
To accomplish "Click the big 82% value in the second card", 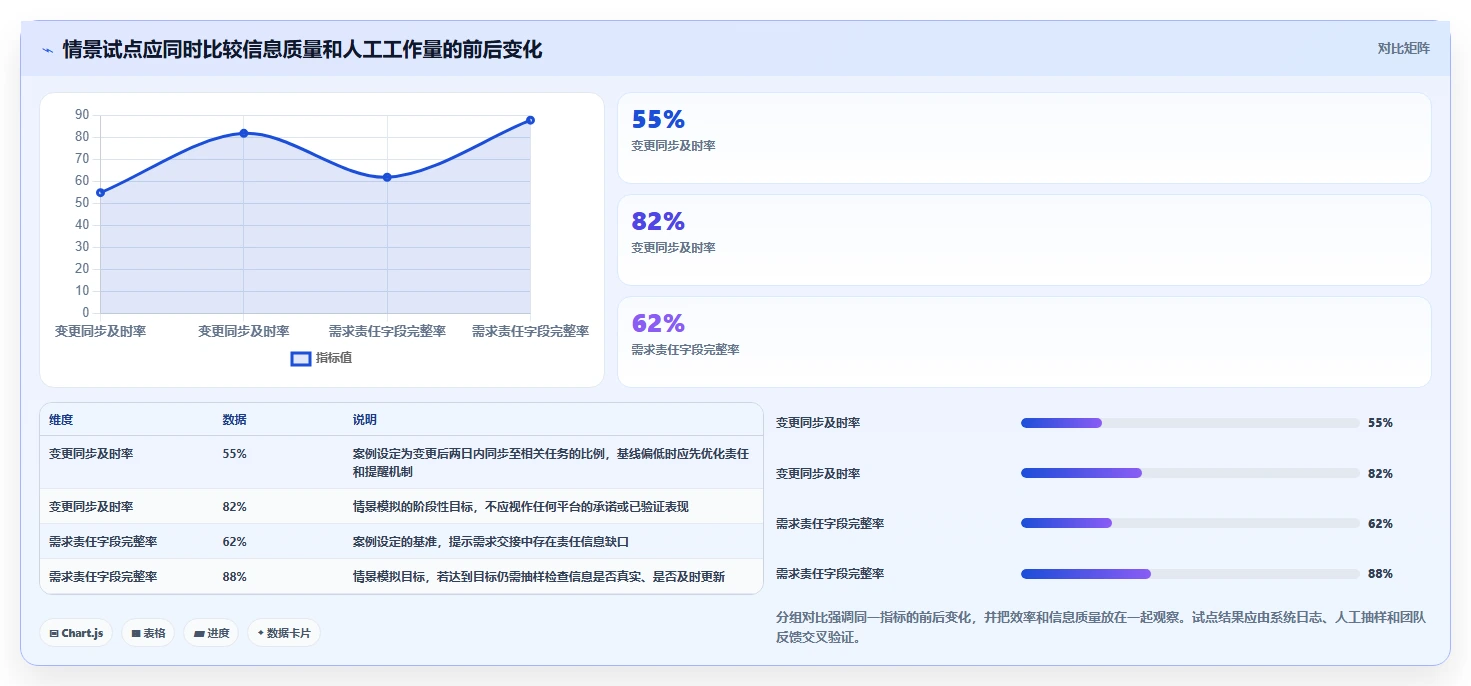I will click(658, 222).
